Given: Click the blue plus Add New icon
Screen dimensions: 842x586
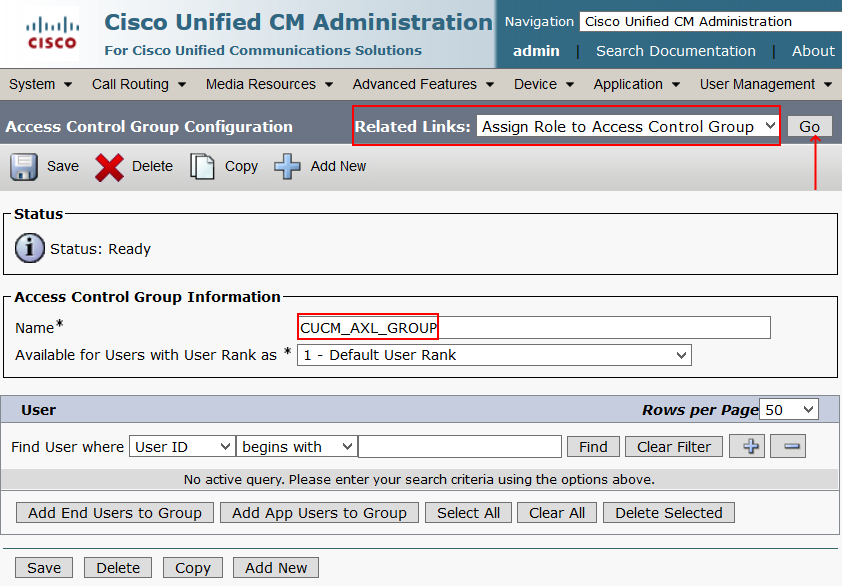Looking at the screenshot, I should coord(287,167).
